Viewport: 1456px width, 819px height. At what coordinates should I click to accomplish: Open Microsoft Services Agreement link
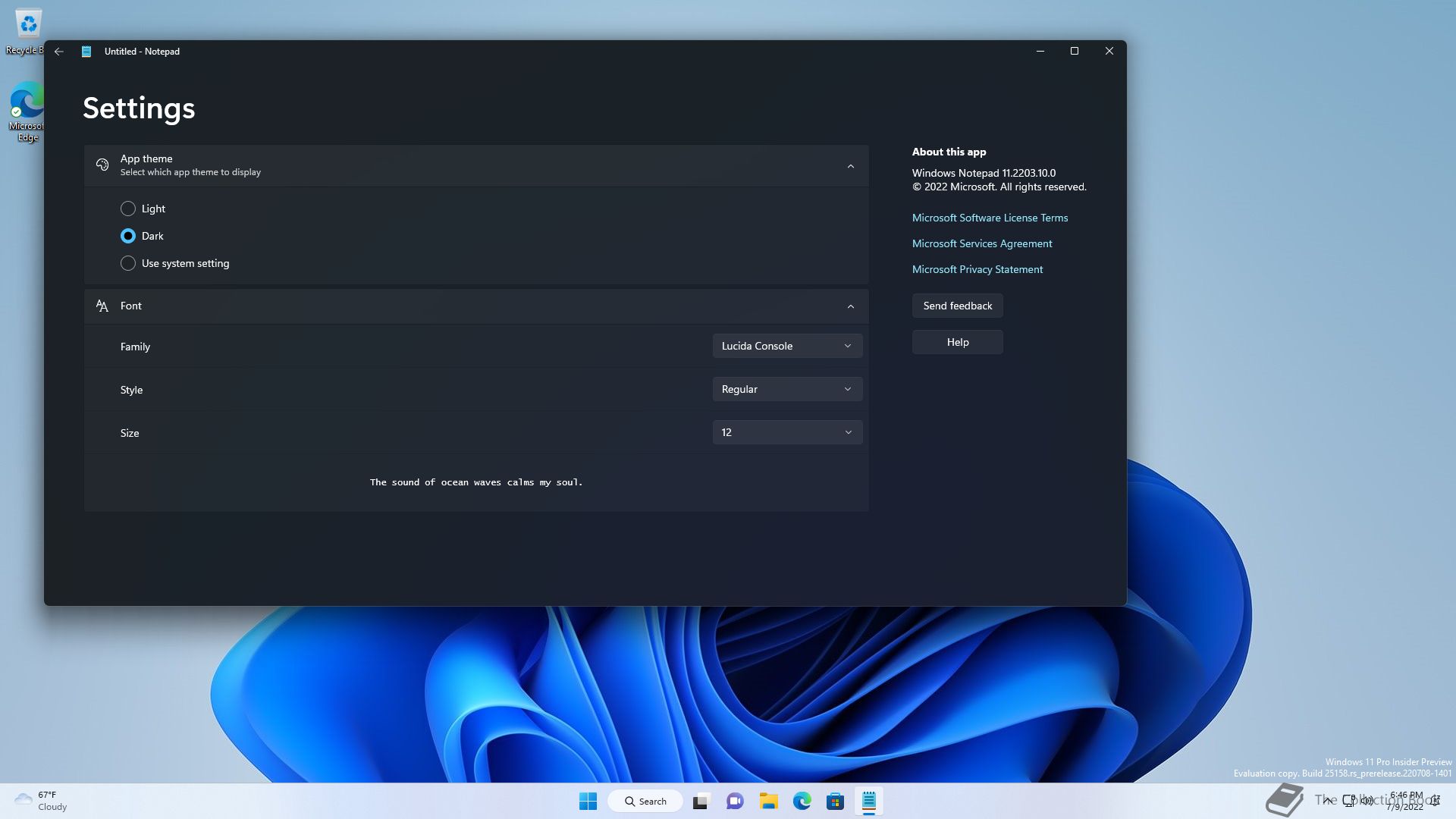pyautogui.click(x=981, y=243)
